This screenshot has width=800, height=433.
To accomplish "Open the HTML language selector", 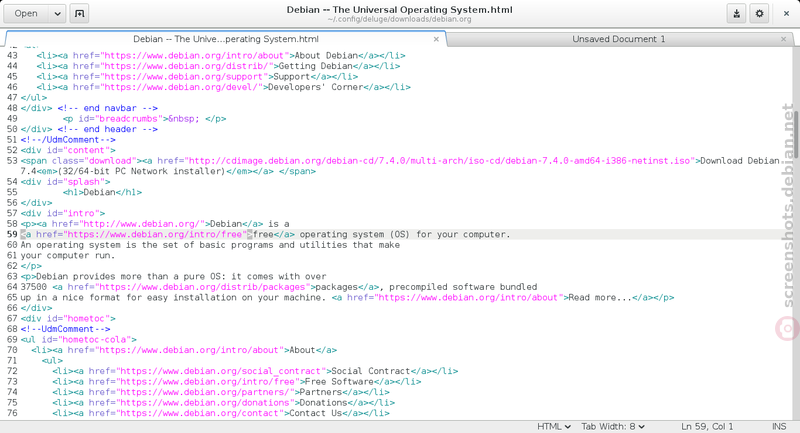I will 554,426.
